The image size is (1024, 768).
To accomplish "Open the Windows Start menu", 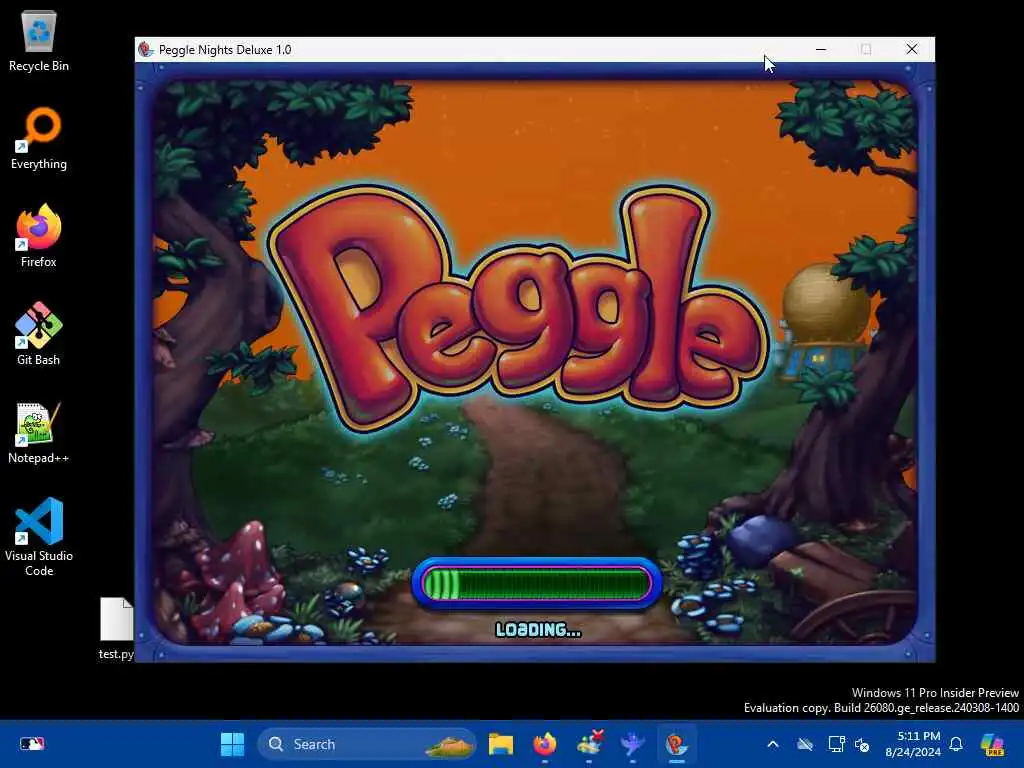I will [x=232, y=744].
